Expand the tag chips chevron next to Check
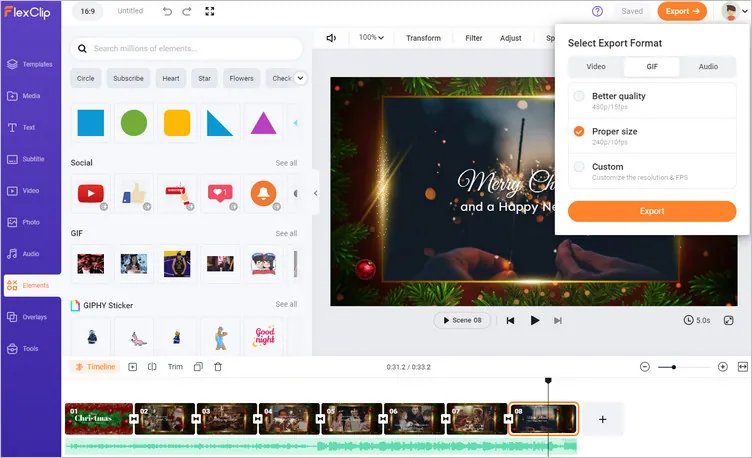The image size is (752, 458). [x=300, y=78]
